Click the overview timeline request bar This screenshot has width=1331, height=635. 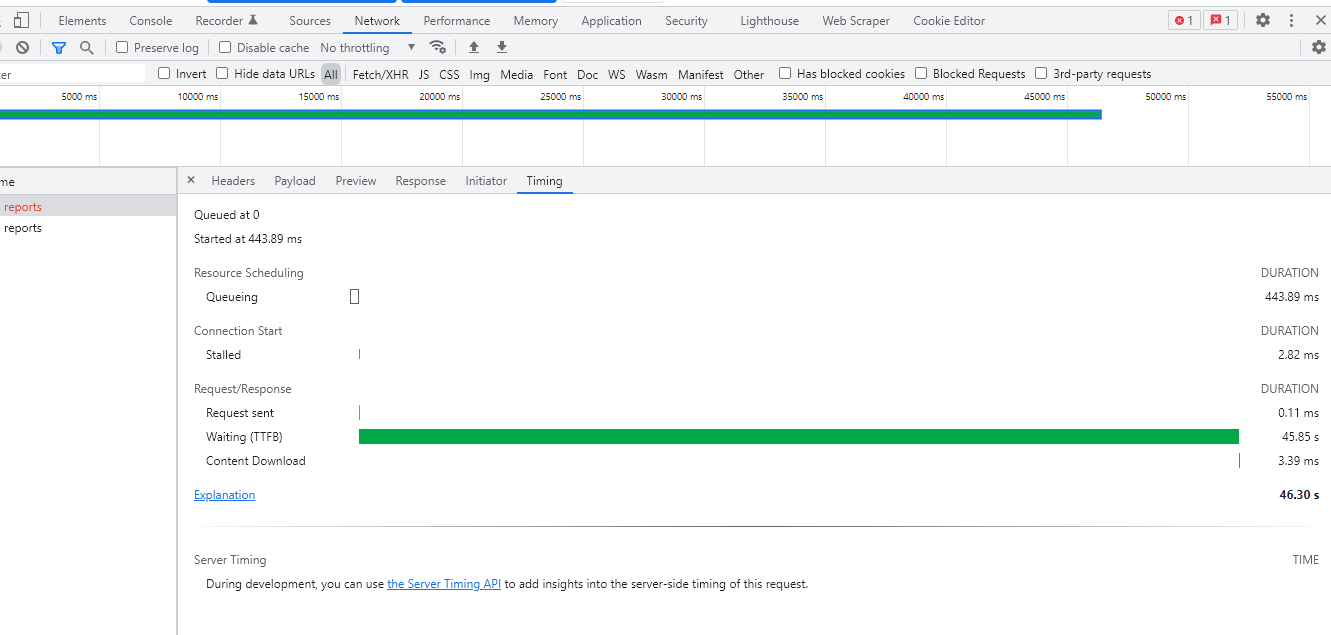550,114
